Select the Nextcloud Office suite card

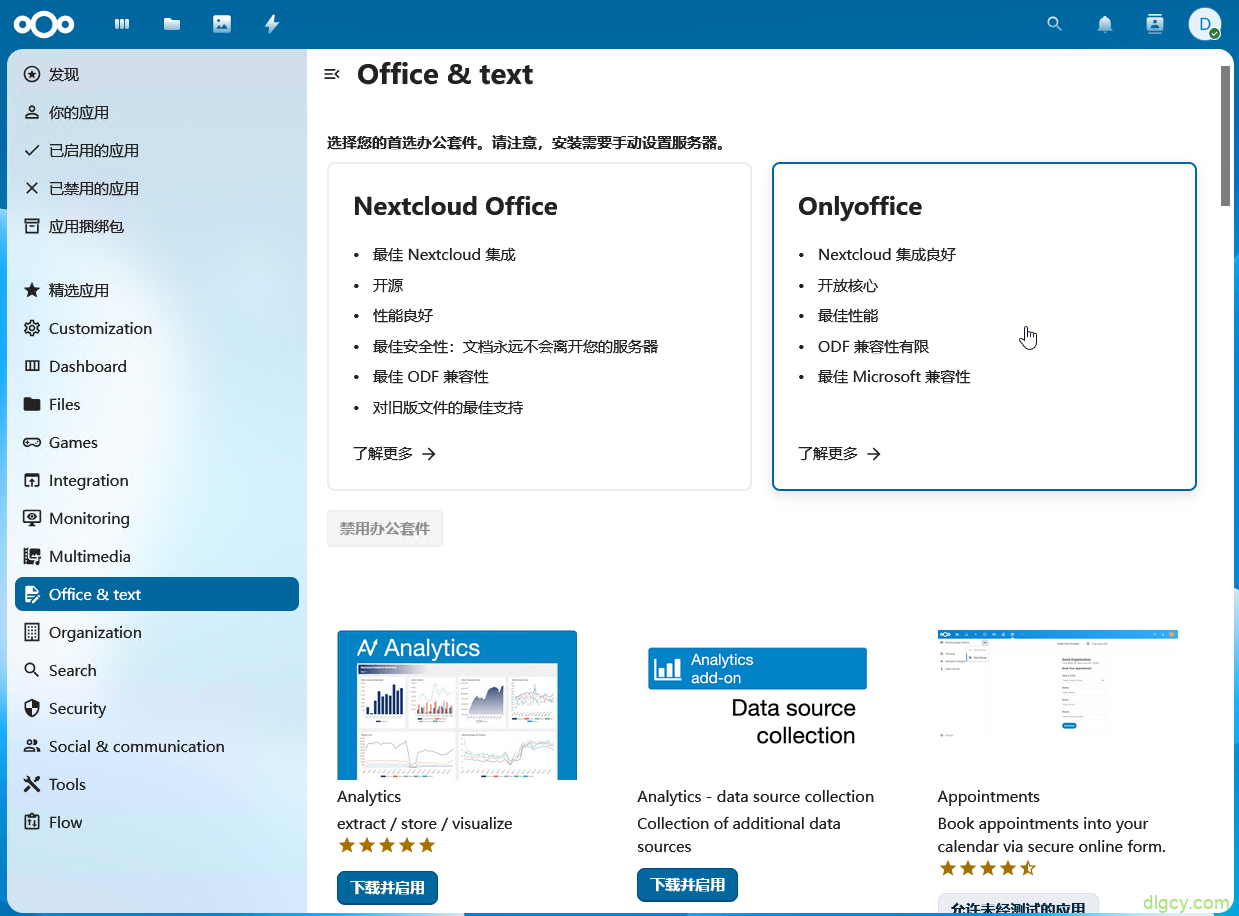(539, 326)
